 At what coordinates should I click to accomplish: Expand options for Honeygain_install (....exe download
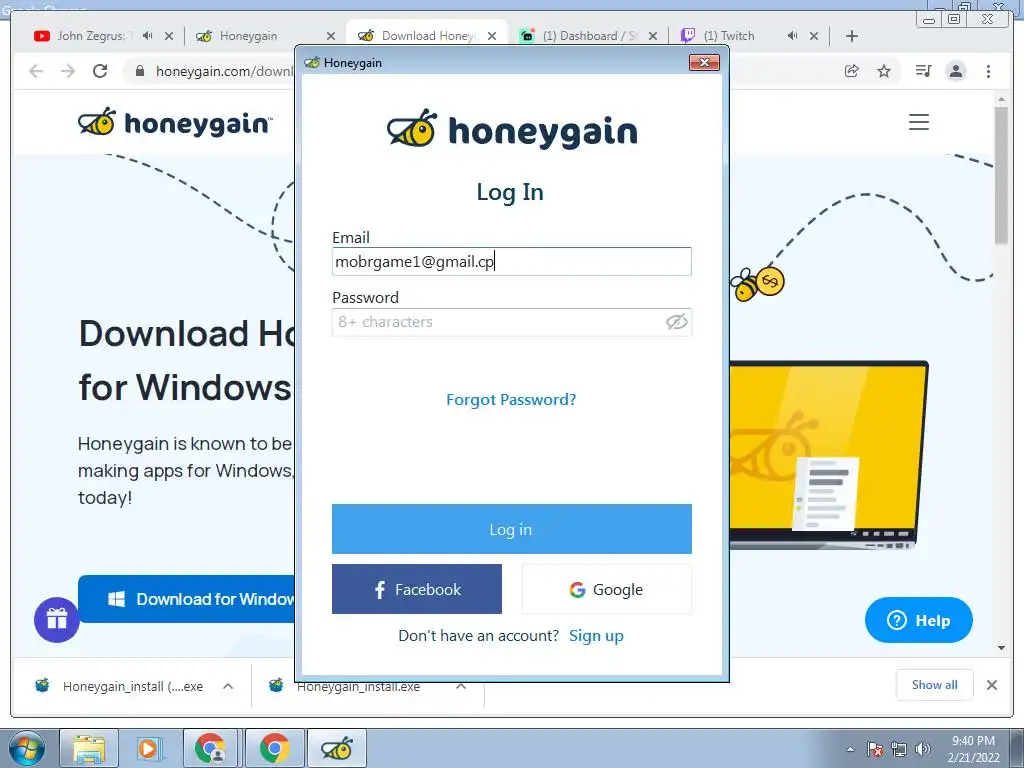(x=228, y=686)
